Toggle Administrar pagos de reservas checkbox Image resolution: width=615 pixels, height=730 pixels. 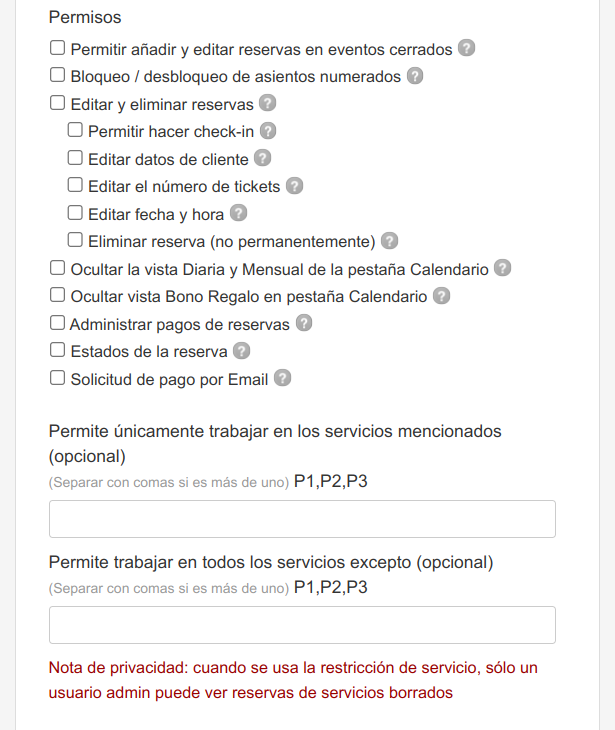point(57,323)
